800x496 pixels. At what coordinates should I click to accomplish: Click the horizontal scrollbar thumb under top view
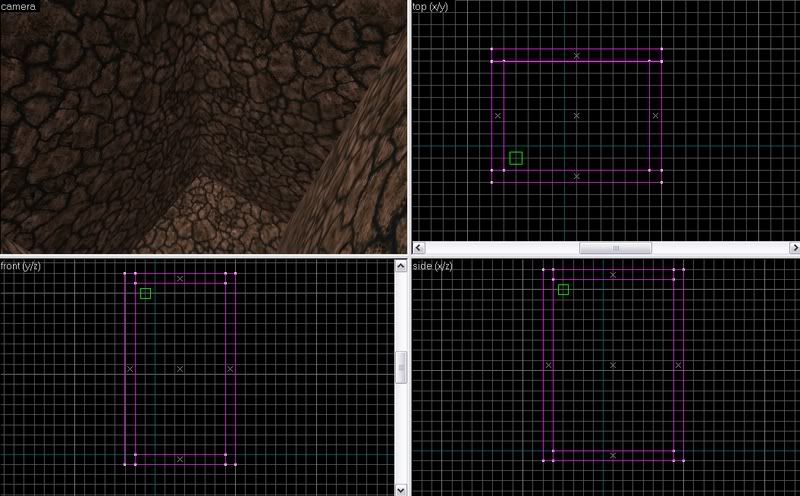[x=615, y=247]
